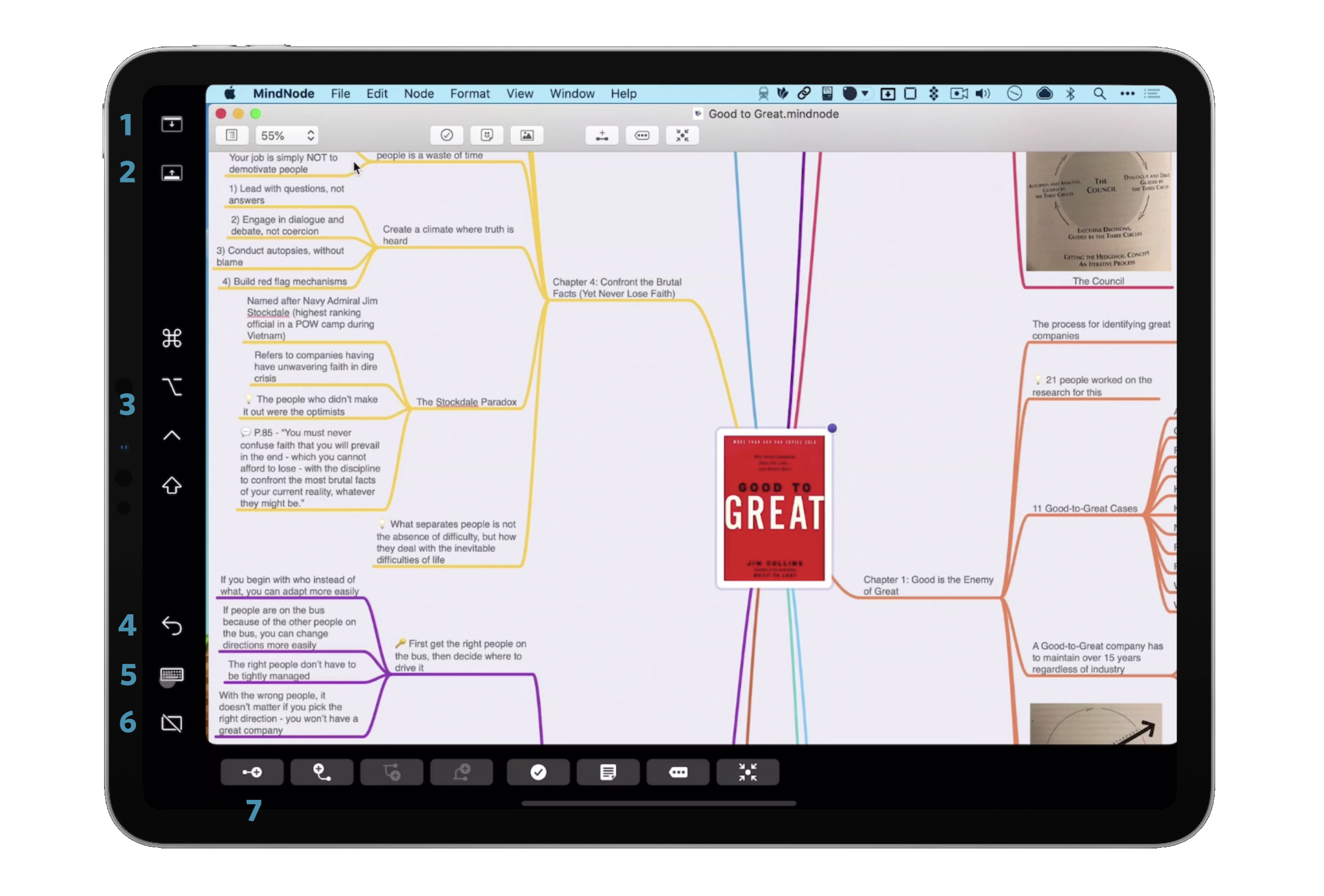Click the Good to Great.mindnode window title

tap(773, 114)
